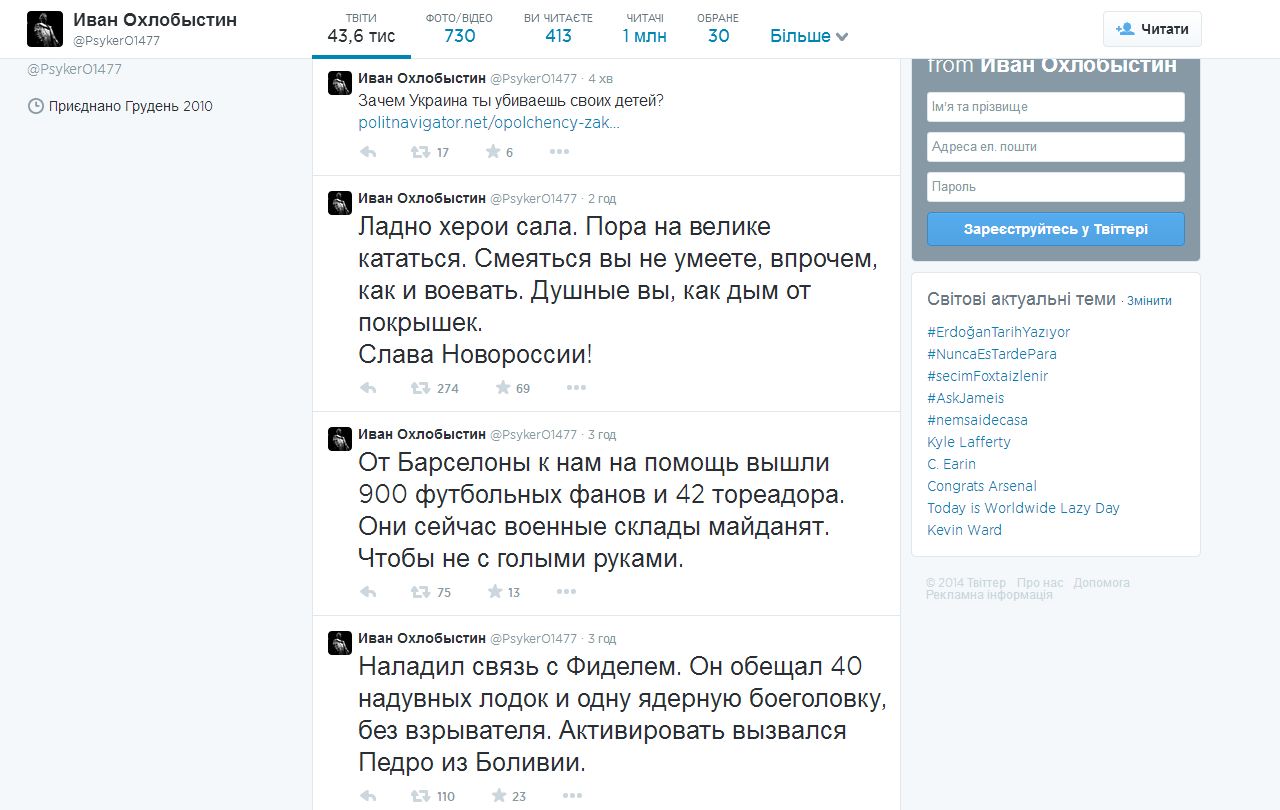Retweet the 'Зачем Украина' tweet

[x=421, y=152]
